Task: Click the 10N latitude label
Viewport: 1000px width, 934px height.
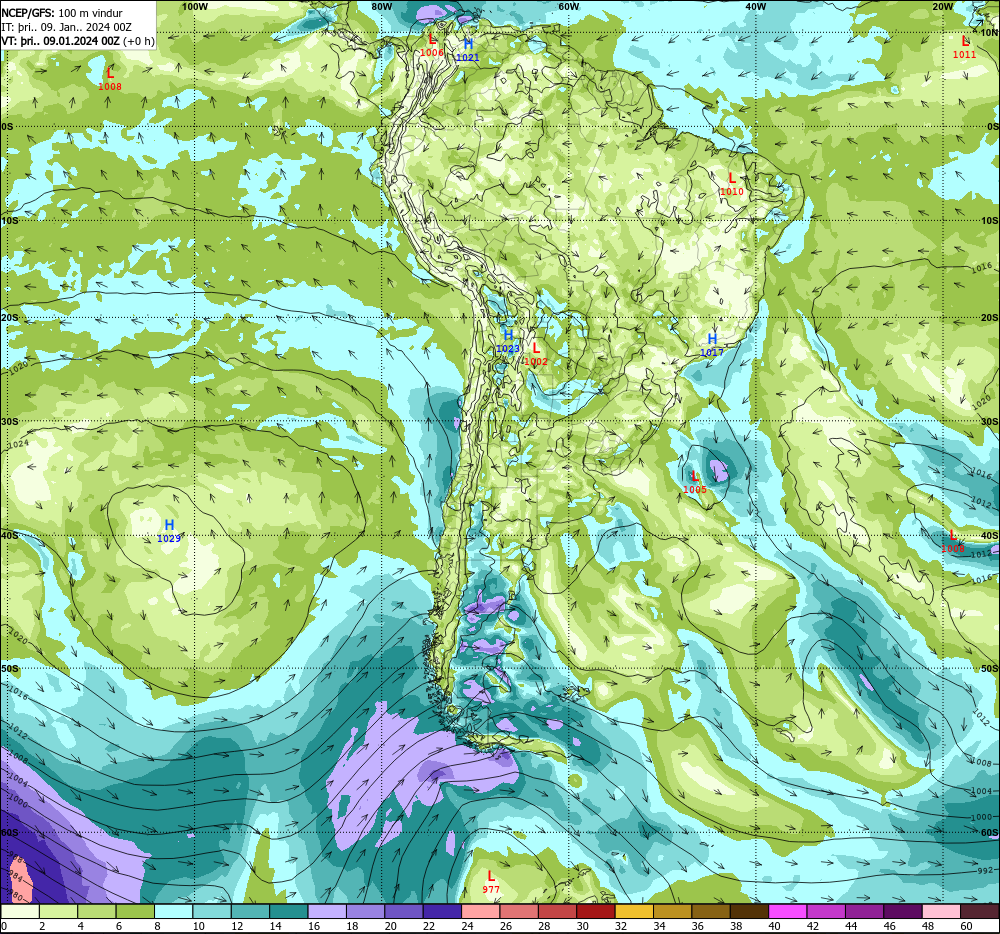Action: click(989, 33)
